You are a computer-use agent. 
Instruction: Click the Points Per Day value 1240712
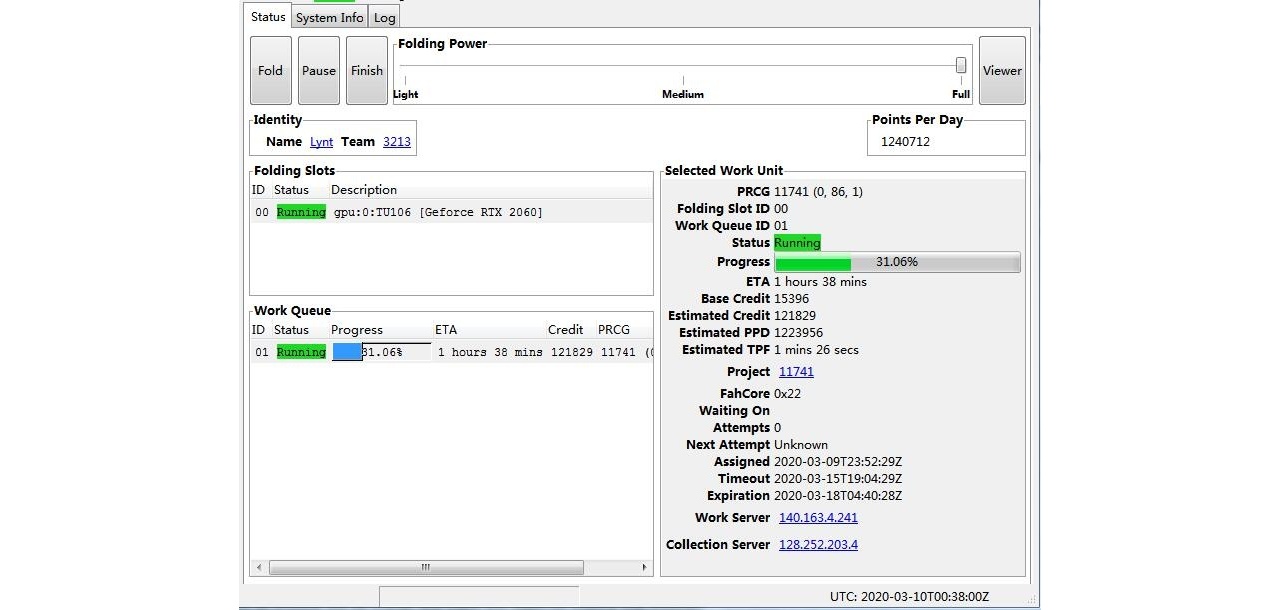(905, 142)
